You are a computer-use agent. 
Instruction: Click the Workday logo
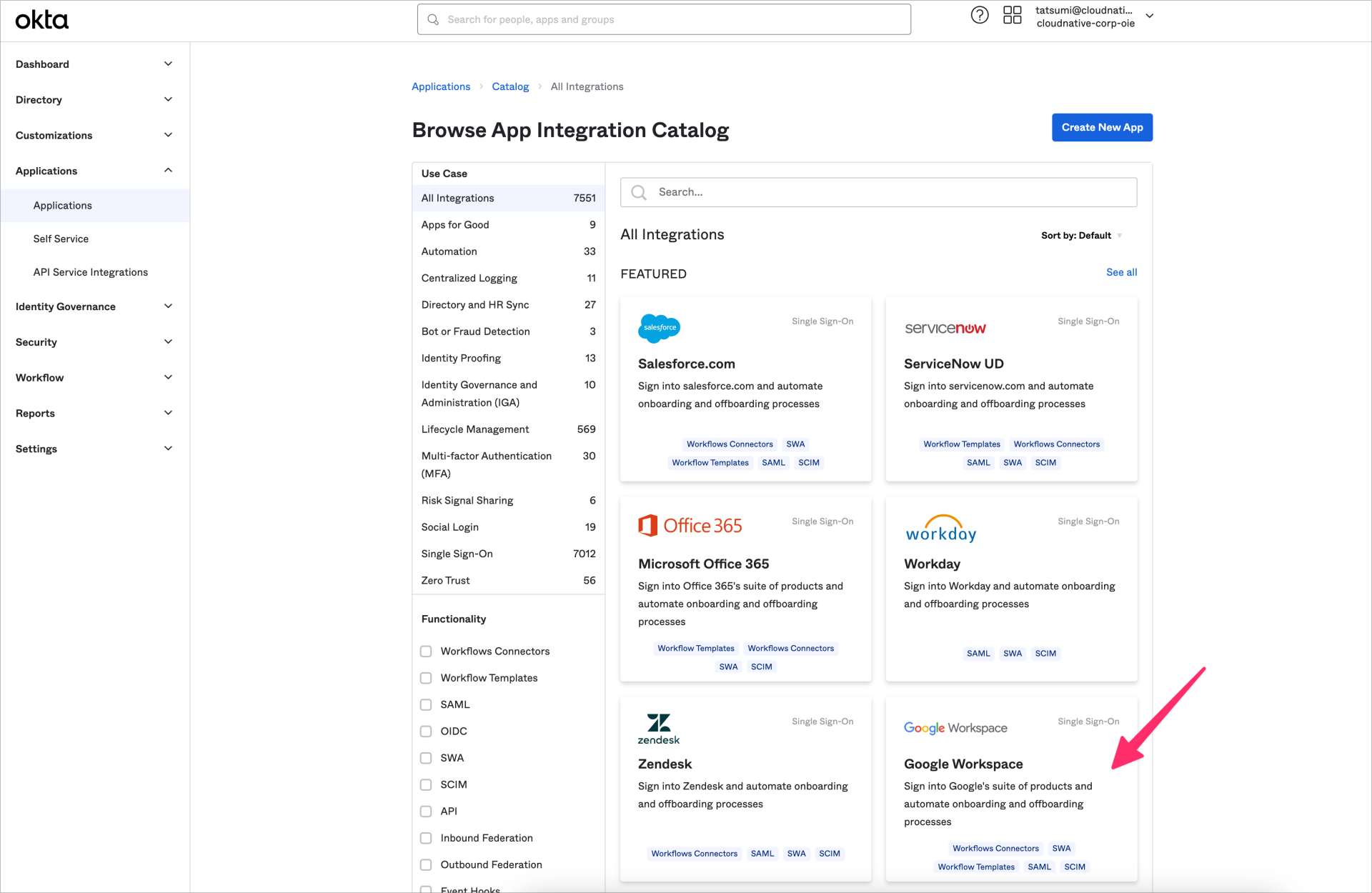pos(940,529)
